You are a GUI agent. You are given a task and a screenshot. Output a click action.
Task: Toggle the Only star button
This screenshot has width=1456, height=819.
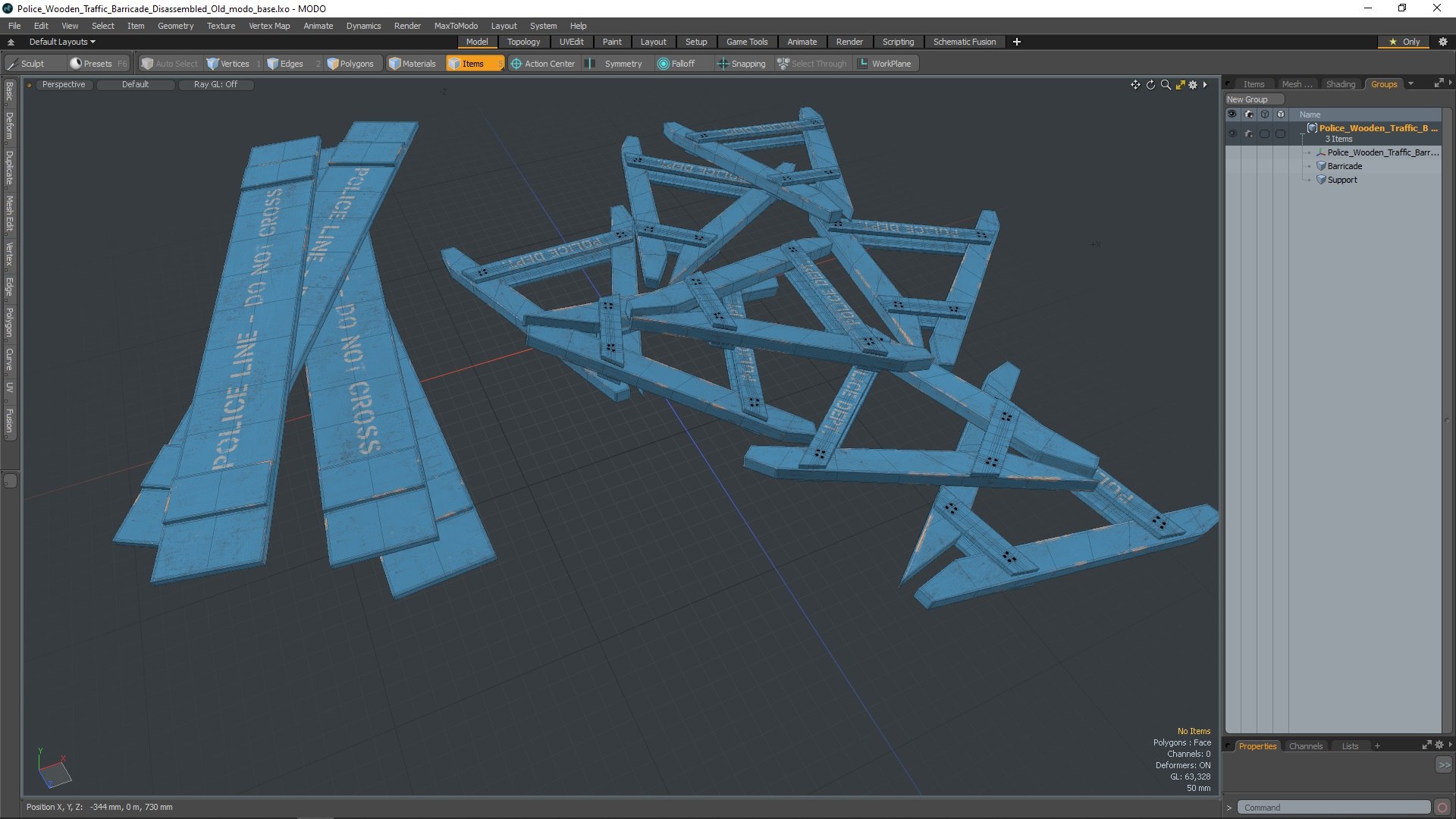tap(1404, 42)
